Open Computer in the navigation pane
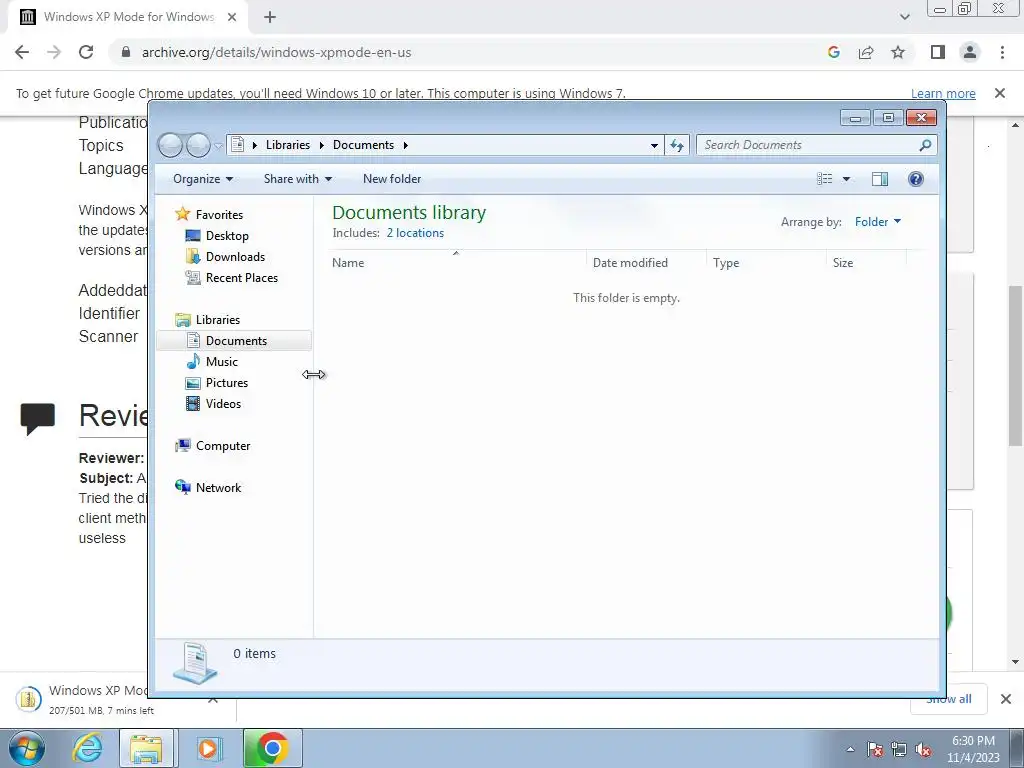 pyautogui.click(x=223, y=446)
